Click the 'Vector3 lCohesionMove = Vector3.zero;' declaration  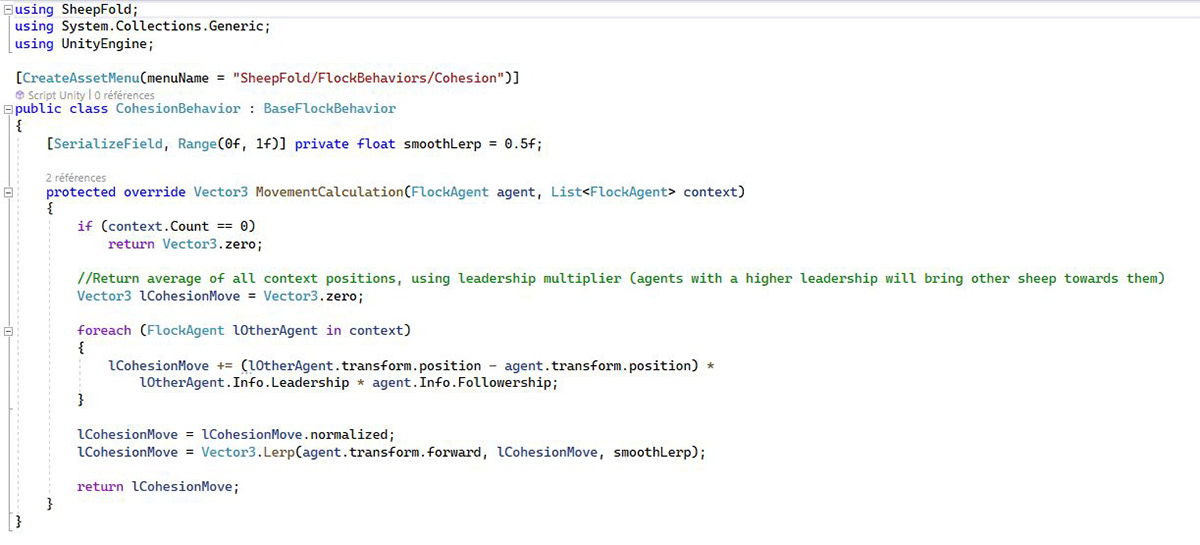tap(220, 296)
